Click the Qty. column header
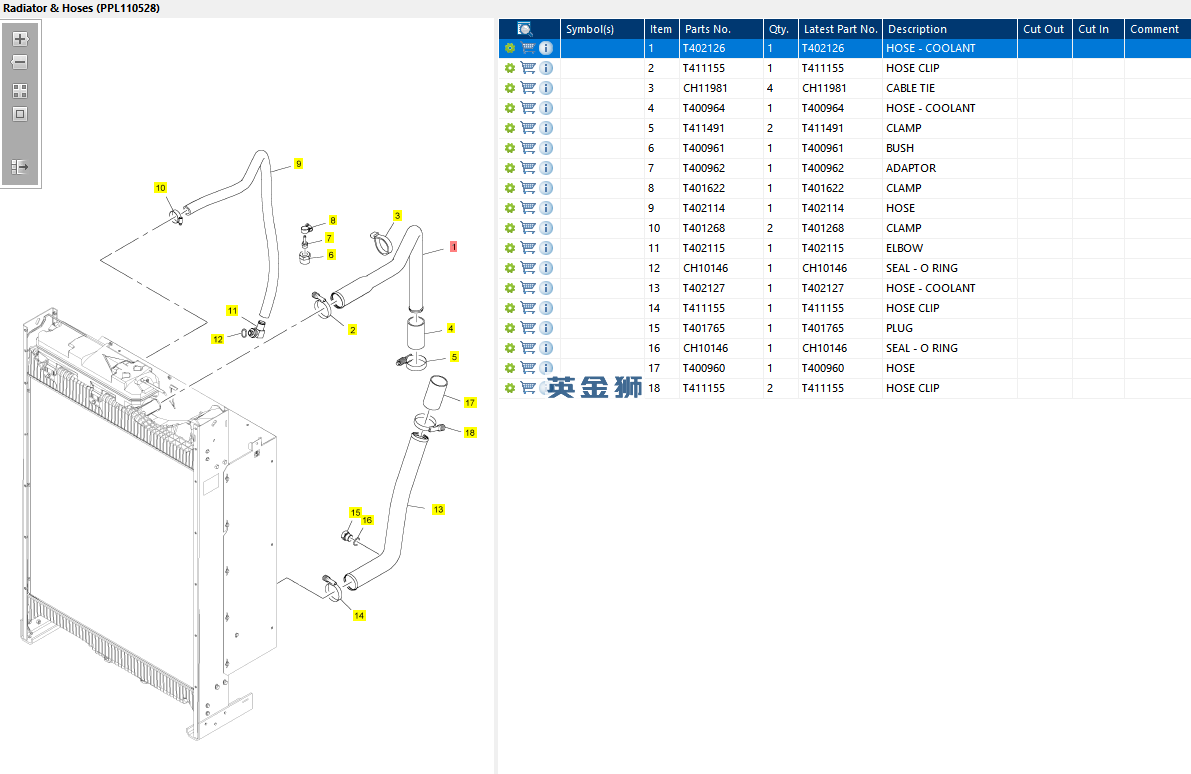This screenshot has height=774, width=1191. (x=781, y=29)
